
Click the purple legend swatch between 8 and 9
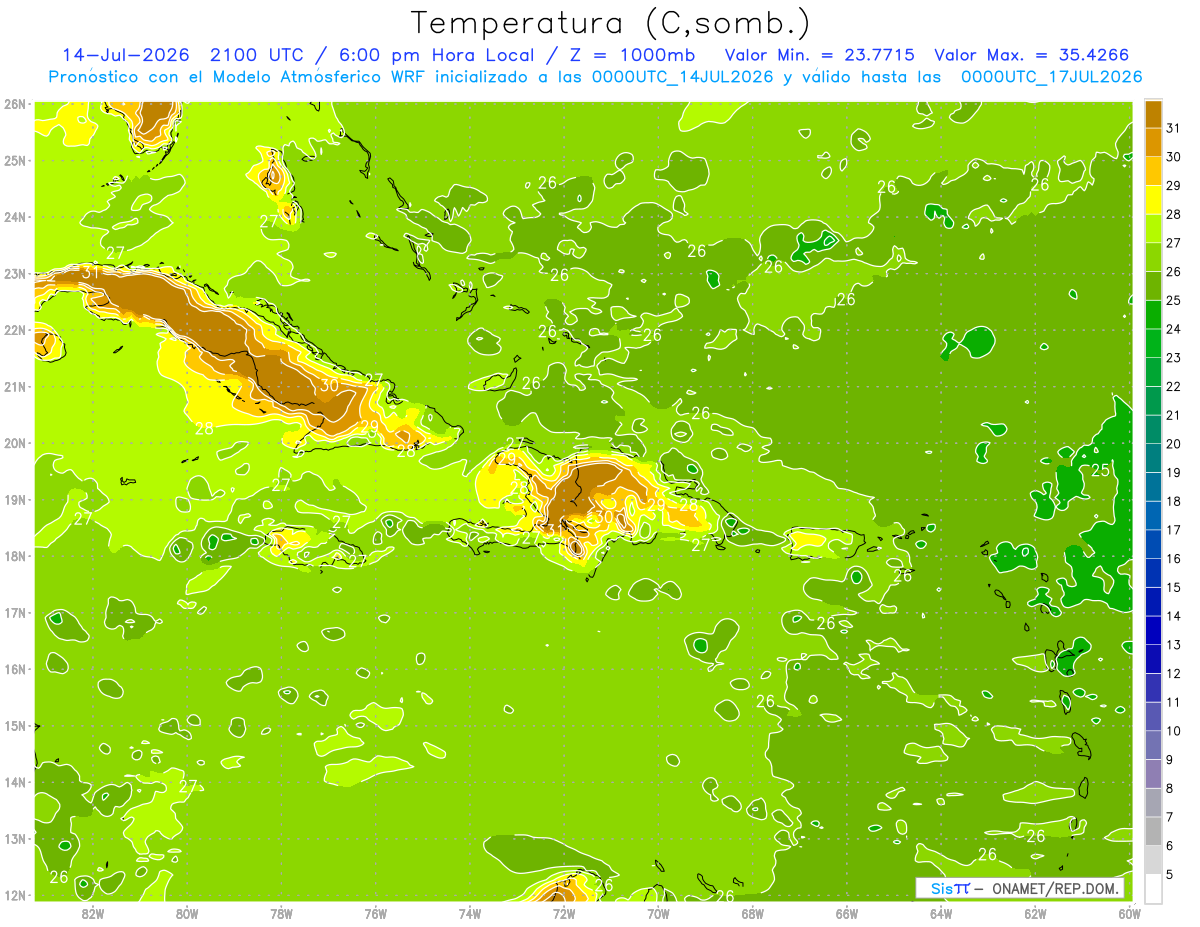(1153, 774)
